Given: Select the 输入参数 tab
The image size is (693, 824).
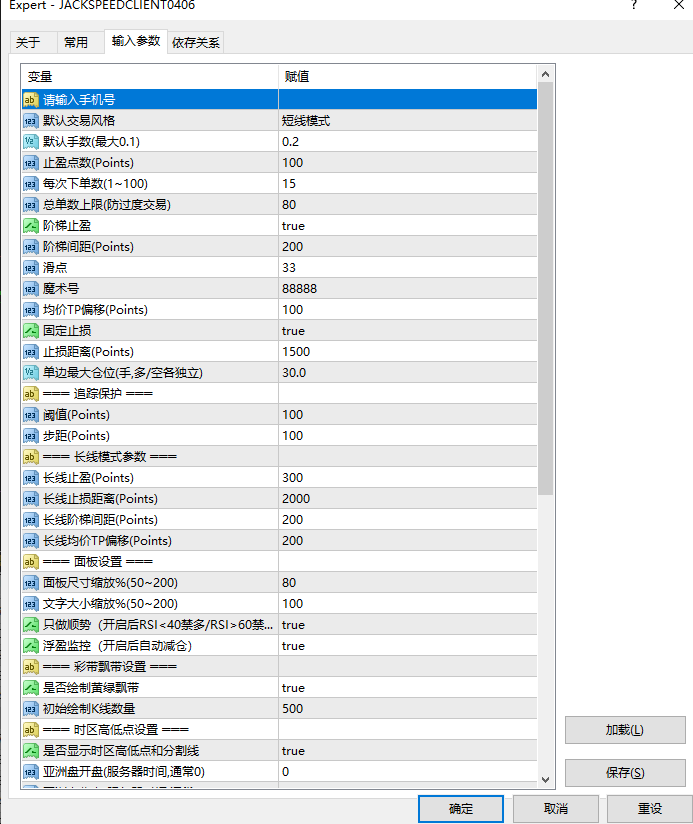Looking at the screenshot, I should [136, 41].
